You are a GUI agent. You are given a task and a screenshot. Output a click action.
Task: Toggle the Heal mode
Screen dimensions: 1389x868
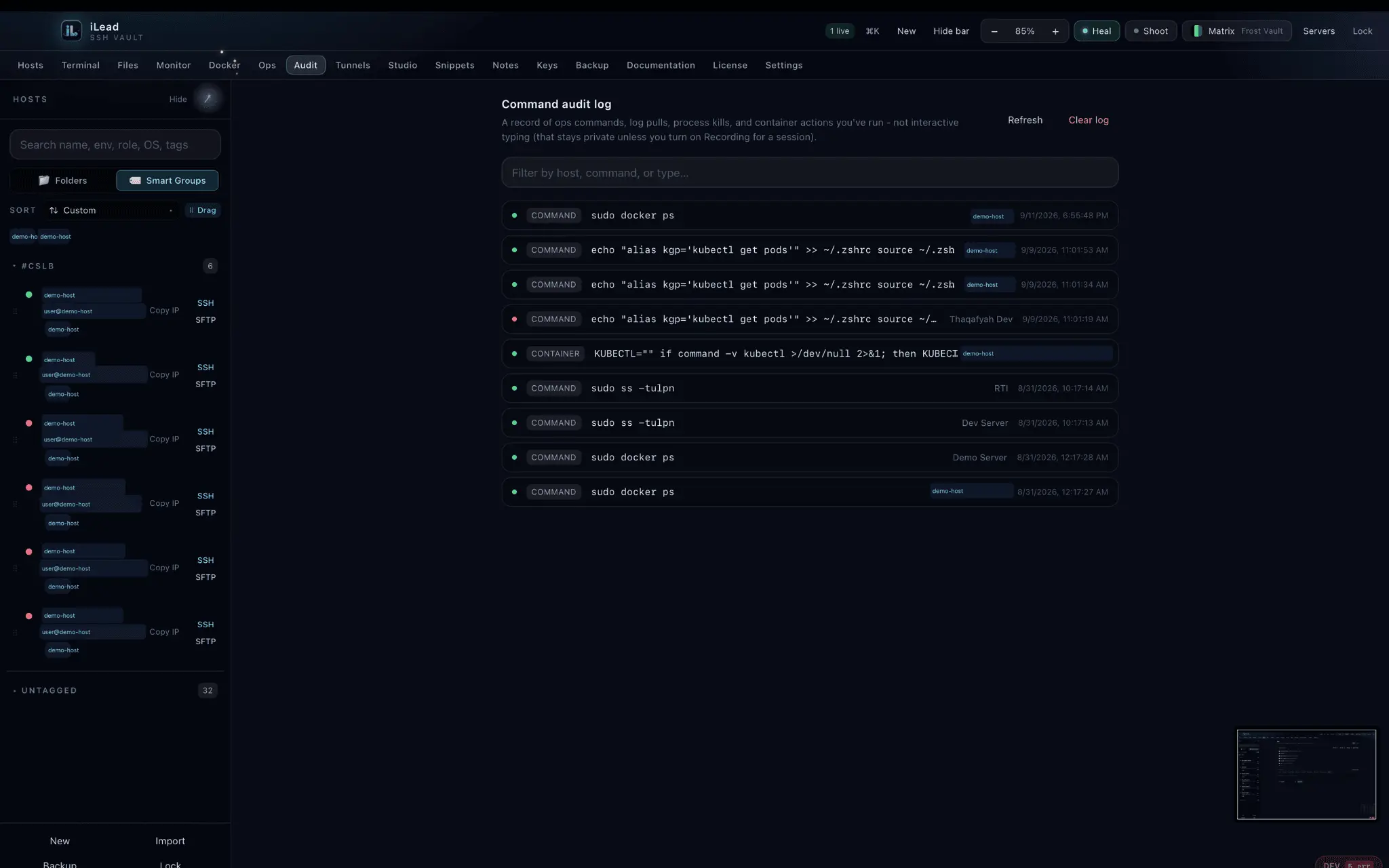click(x=1096, y=31)
